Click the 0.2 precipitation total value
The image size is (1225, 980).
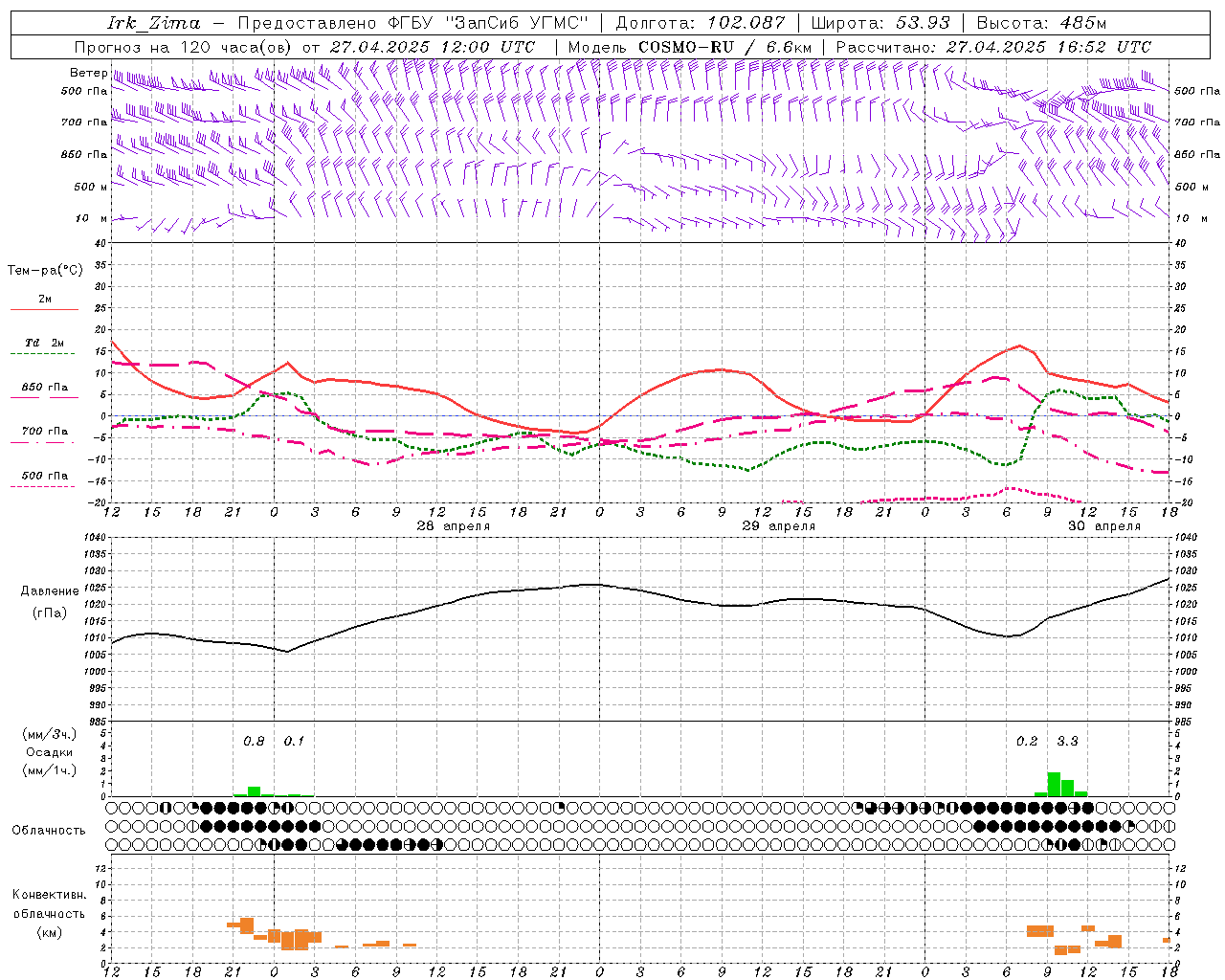(x=1027, y=742)
